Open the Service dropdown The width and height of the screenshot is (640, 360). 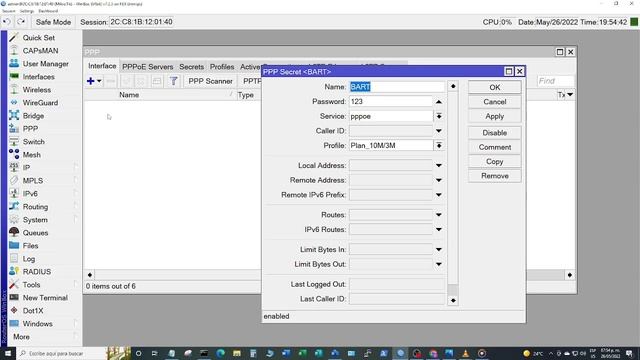point(439,116)
